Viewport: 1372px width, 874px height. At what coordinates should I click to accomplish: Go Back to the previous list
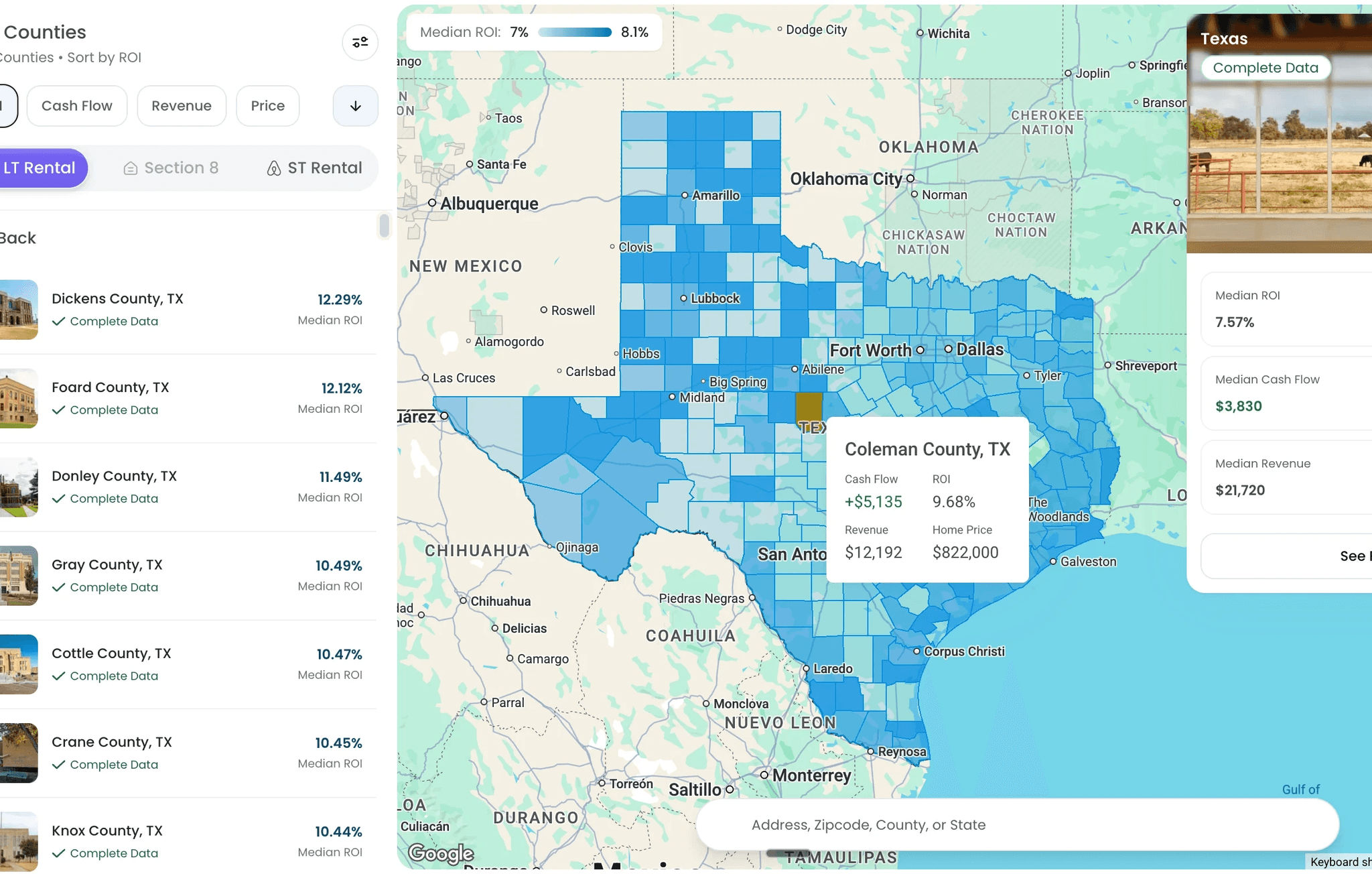[x=19, y=238]
